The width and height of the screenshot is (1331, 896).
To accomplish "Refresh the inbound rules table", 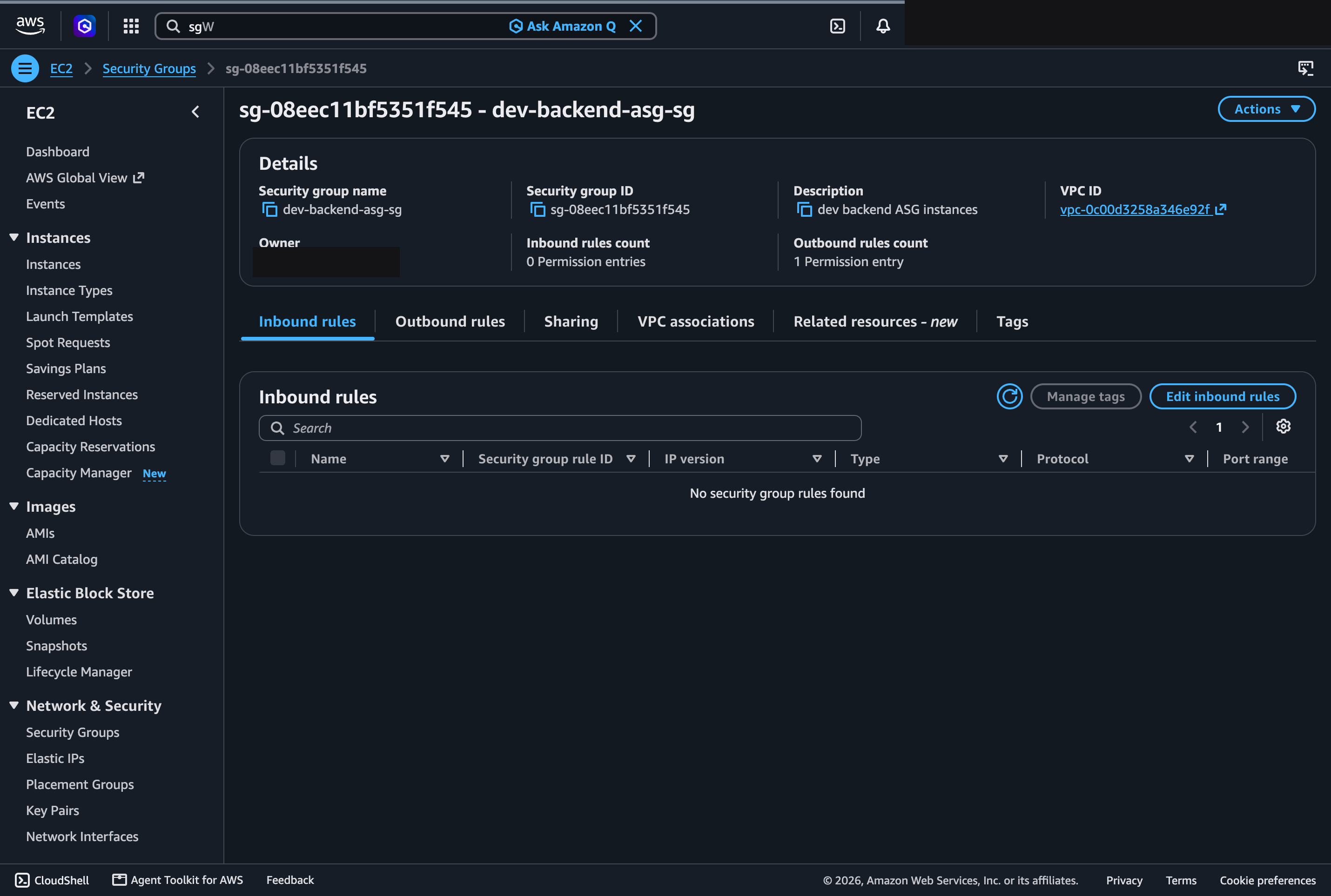I will click(x=1009, y=396).
